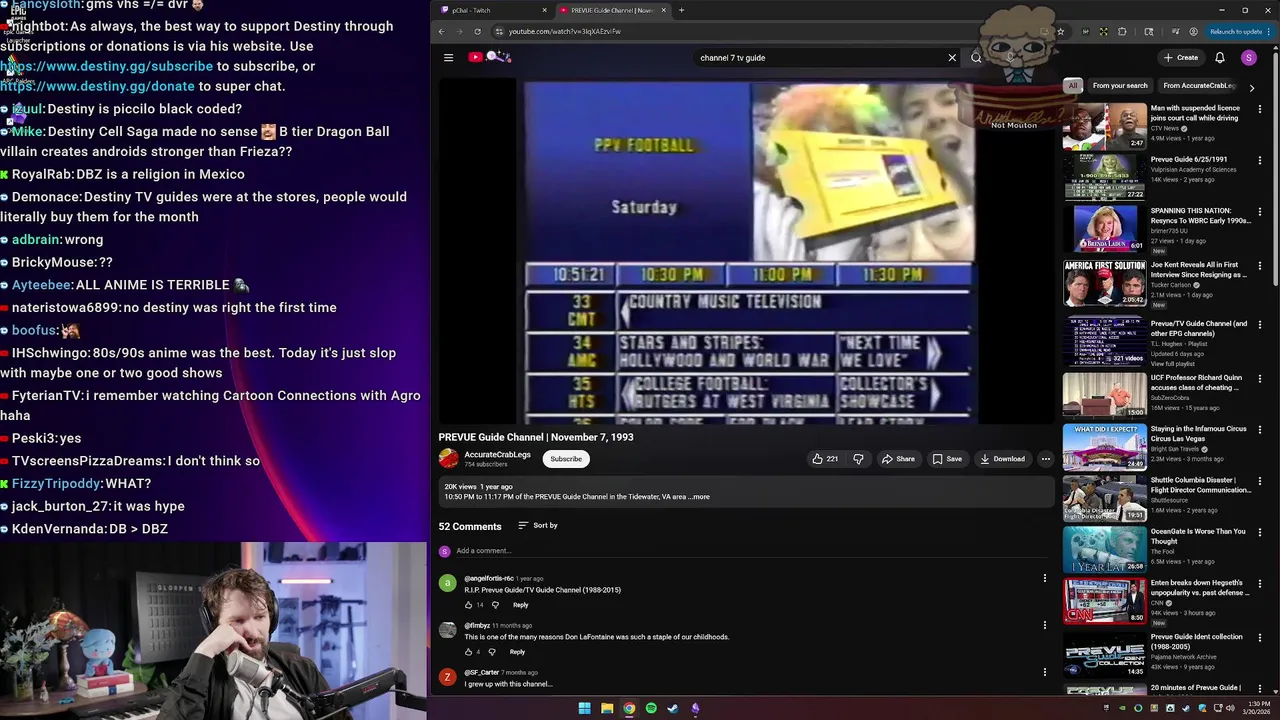The height and width of the screenshot is (720, 1280).
Task: Share the video
Action: (x=898, y=459)
